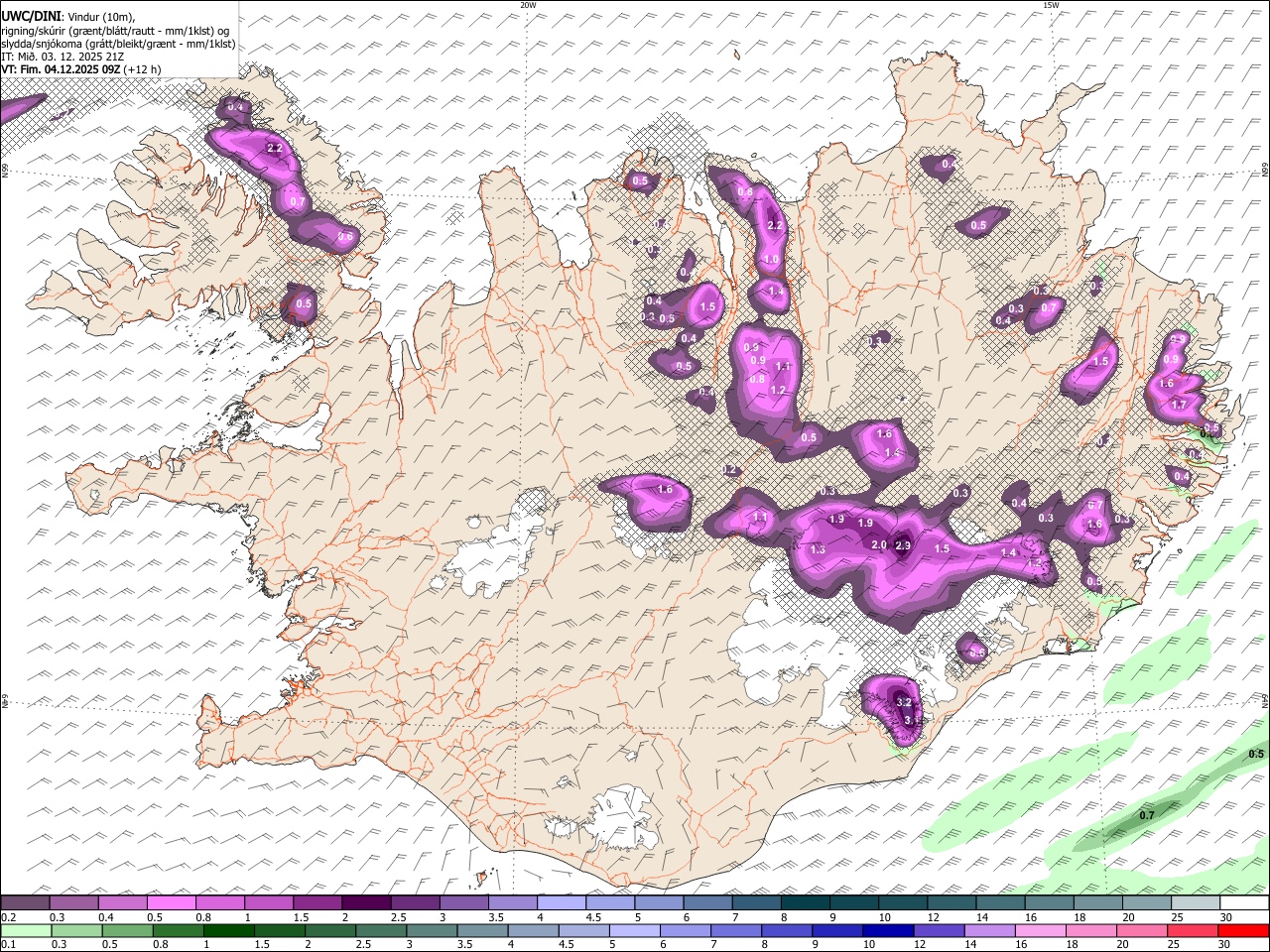This screenshot has width=1270, height=952.
Task: Click the white 30 swatch in snow legend
Action: click(1243, 902)
